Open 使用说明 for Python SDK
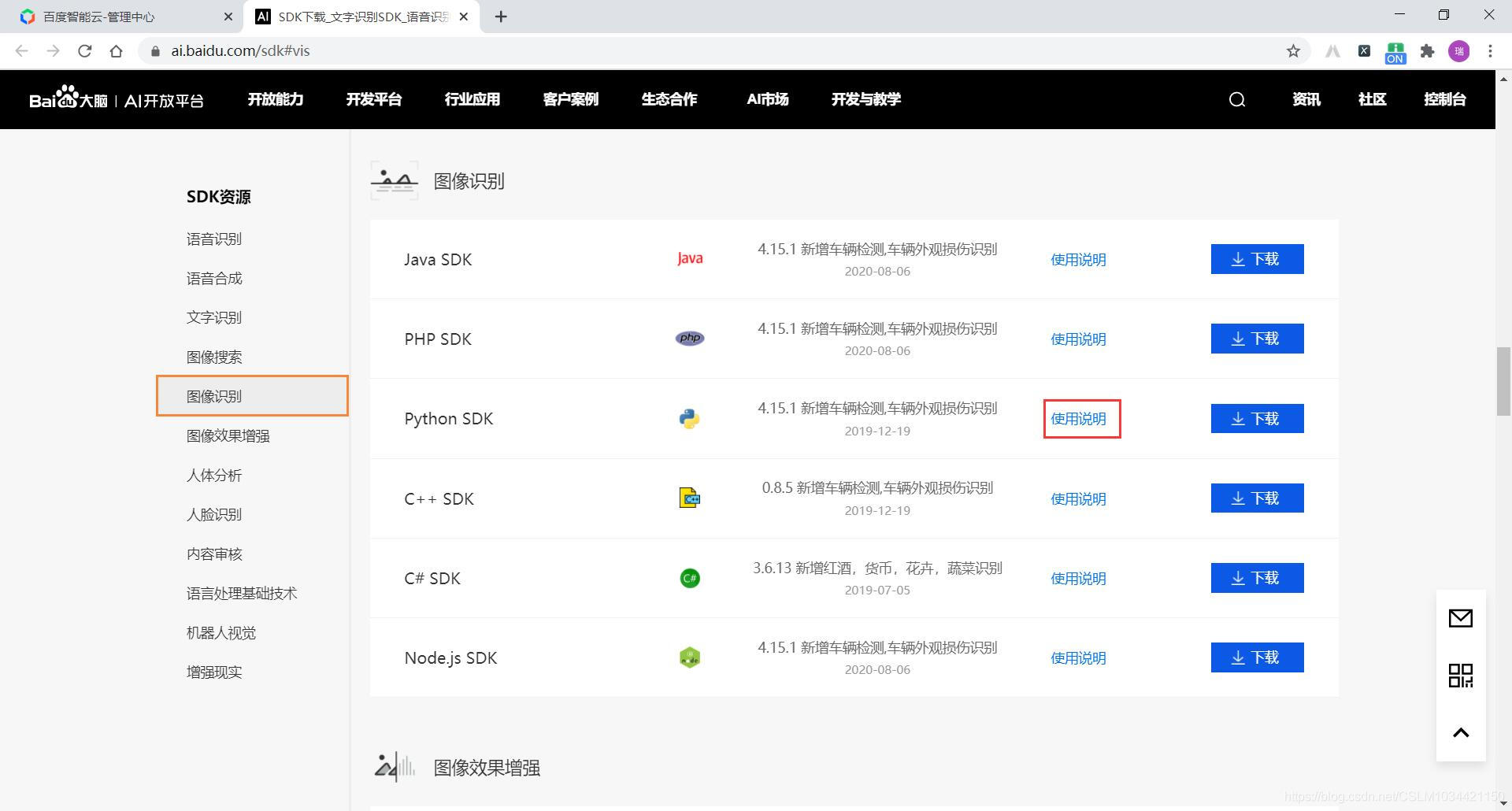Image resolution: width=1512 pixels, height=811 pixels. [1078, 419]
